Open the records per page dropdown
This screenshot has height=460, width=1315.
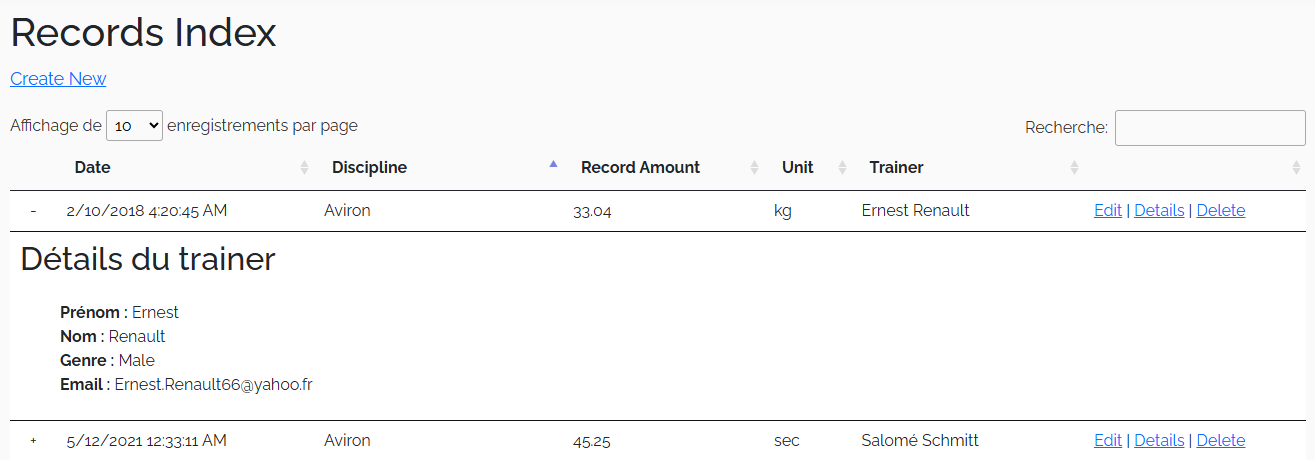point(134,126)
